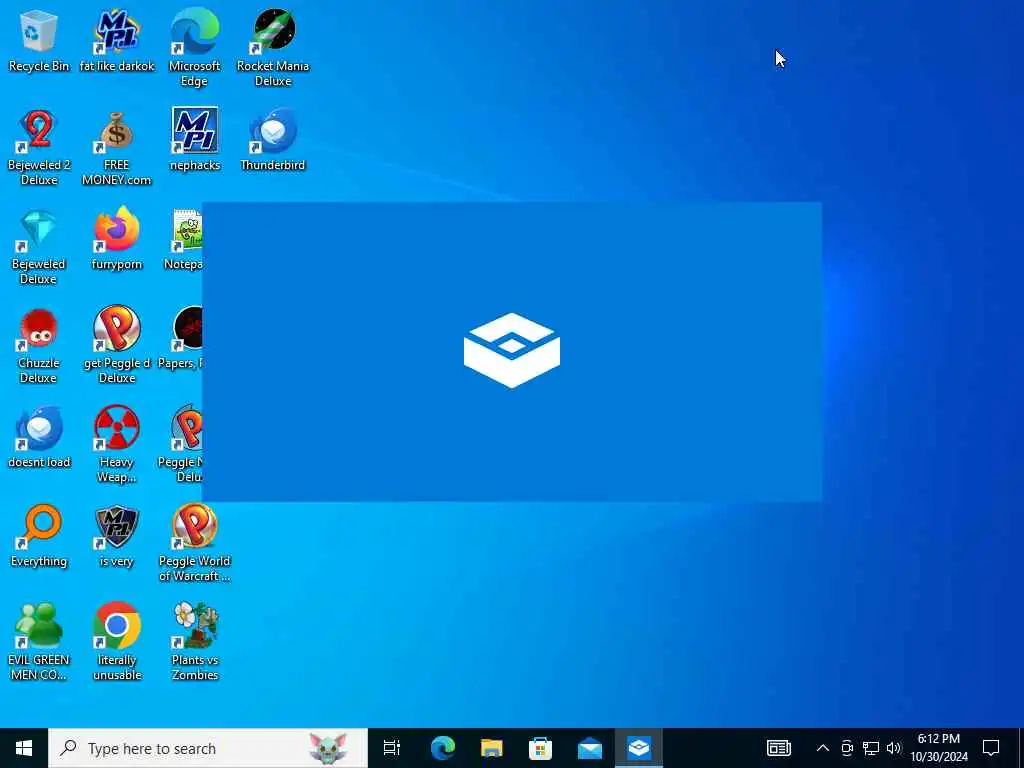This screenshot has width=1024, height=768.
Task: Open the Windows Start menu
Action: click(x=24, y=748)
